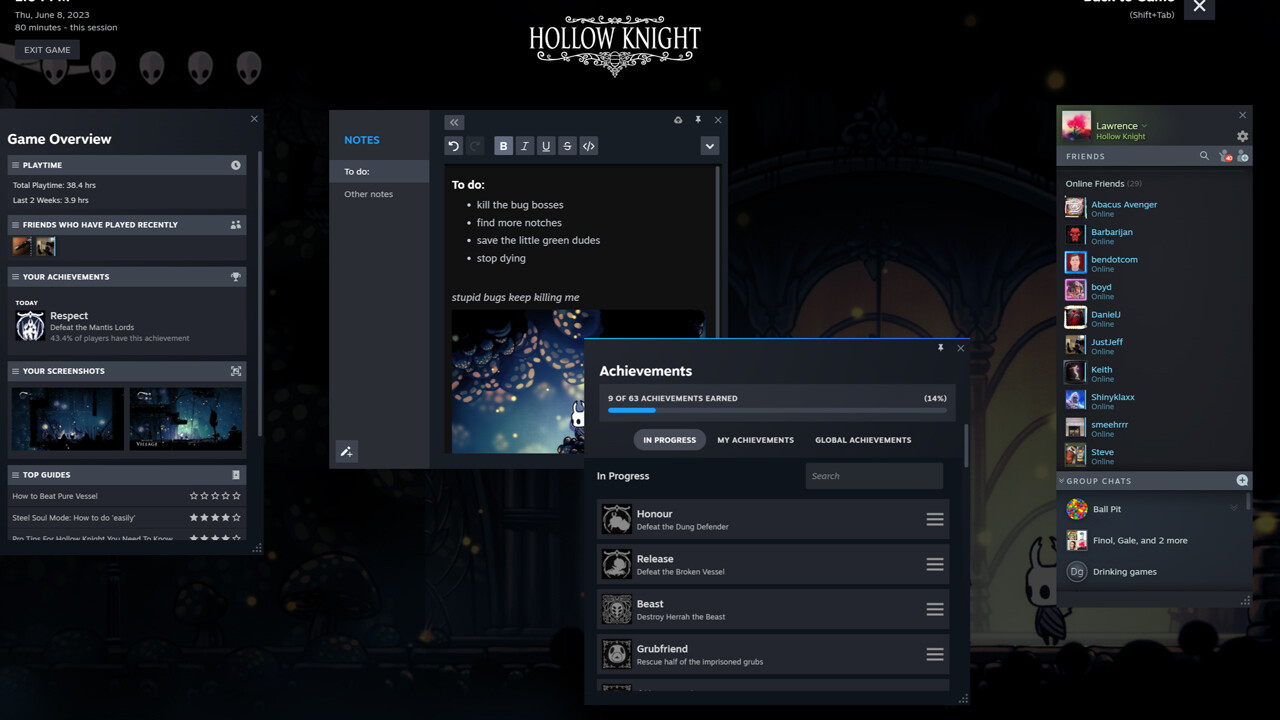This screenshot has height=720, width=1280.
Task: Open the Grubfriend achievement menu icon
Action: pyautogui.click(x=935, y=654)
